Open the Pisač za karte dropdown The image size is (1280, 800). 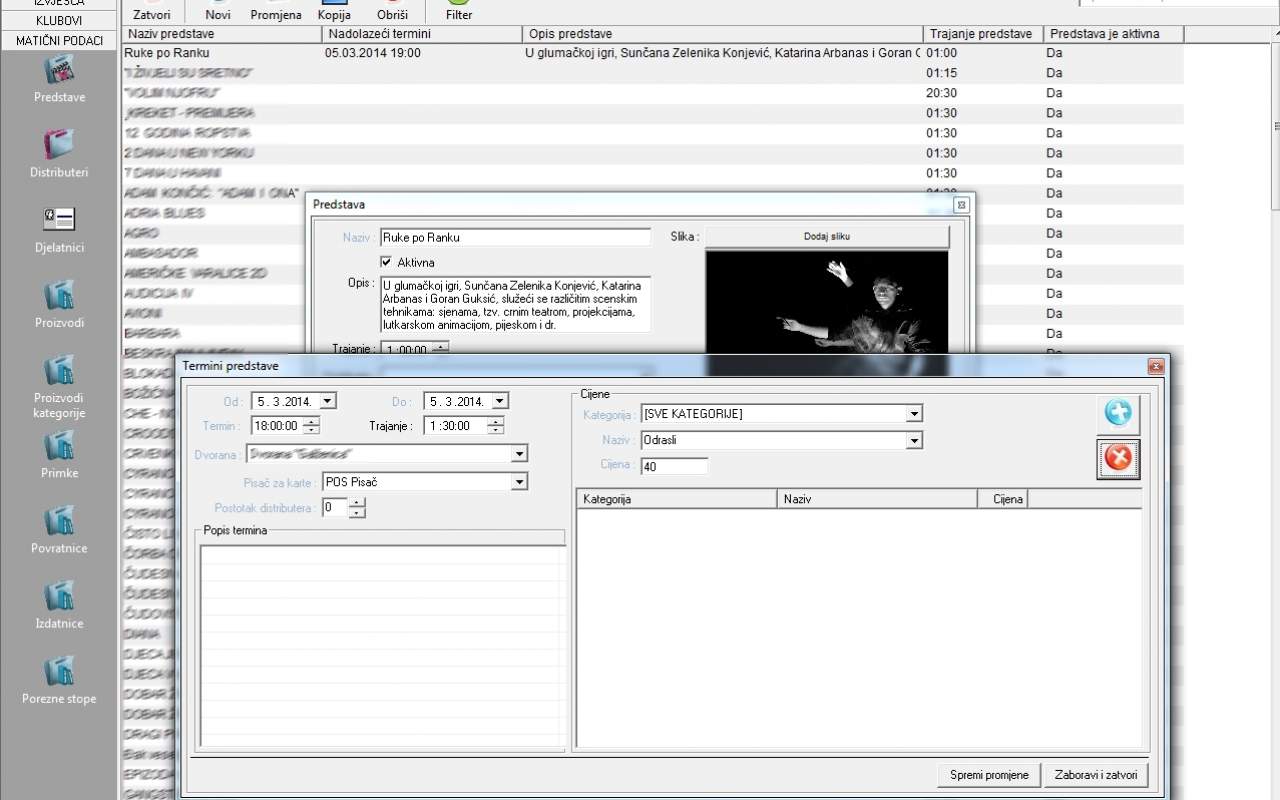518,482
